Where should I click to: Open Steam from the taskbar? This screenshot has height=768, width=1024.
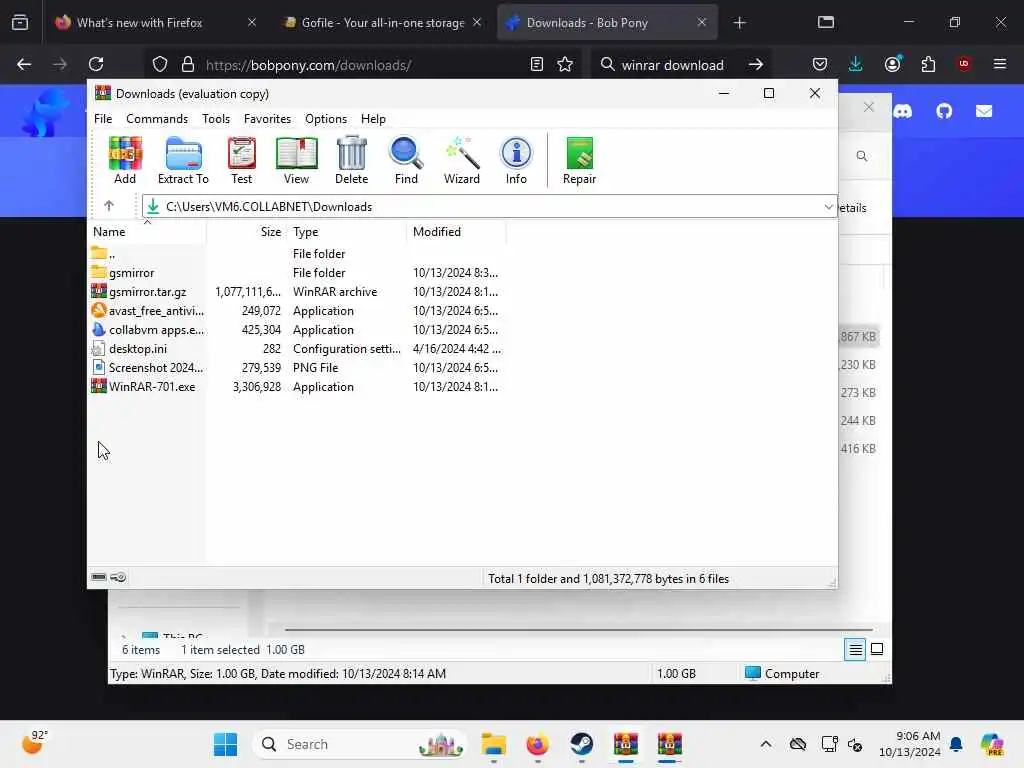[x=581, y=744]
